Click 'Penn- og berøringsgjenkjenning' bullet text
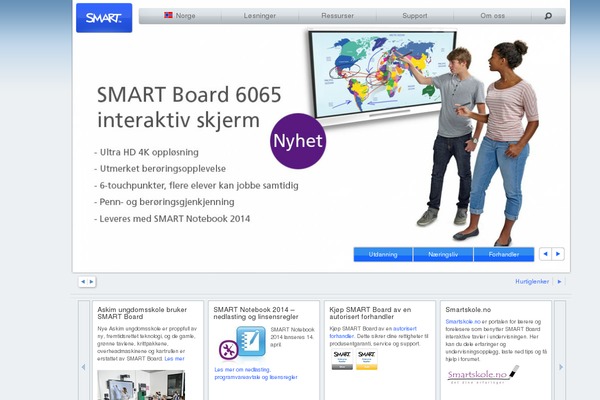 coord(167,202)
